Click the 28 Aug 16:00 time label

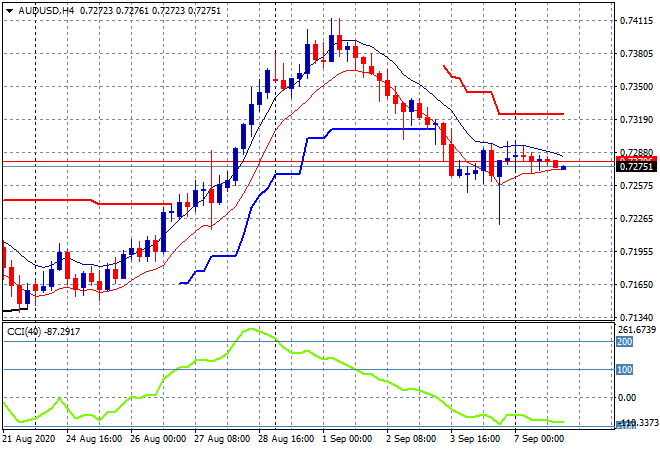tap(286, 439)
